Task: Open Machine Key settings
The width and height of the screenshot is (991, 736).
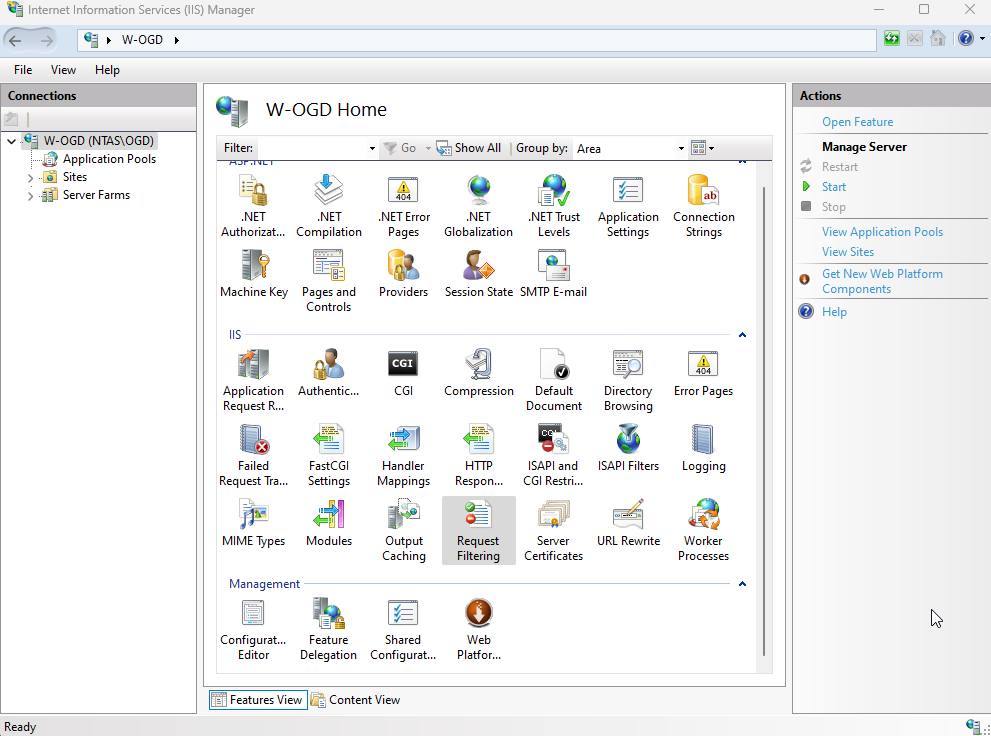Action: (x=254, y=275)
